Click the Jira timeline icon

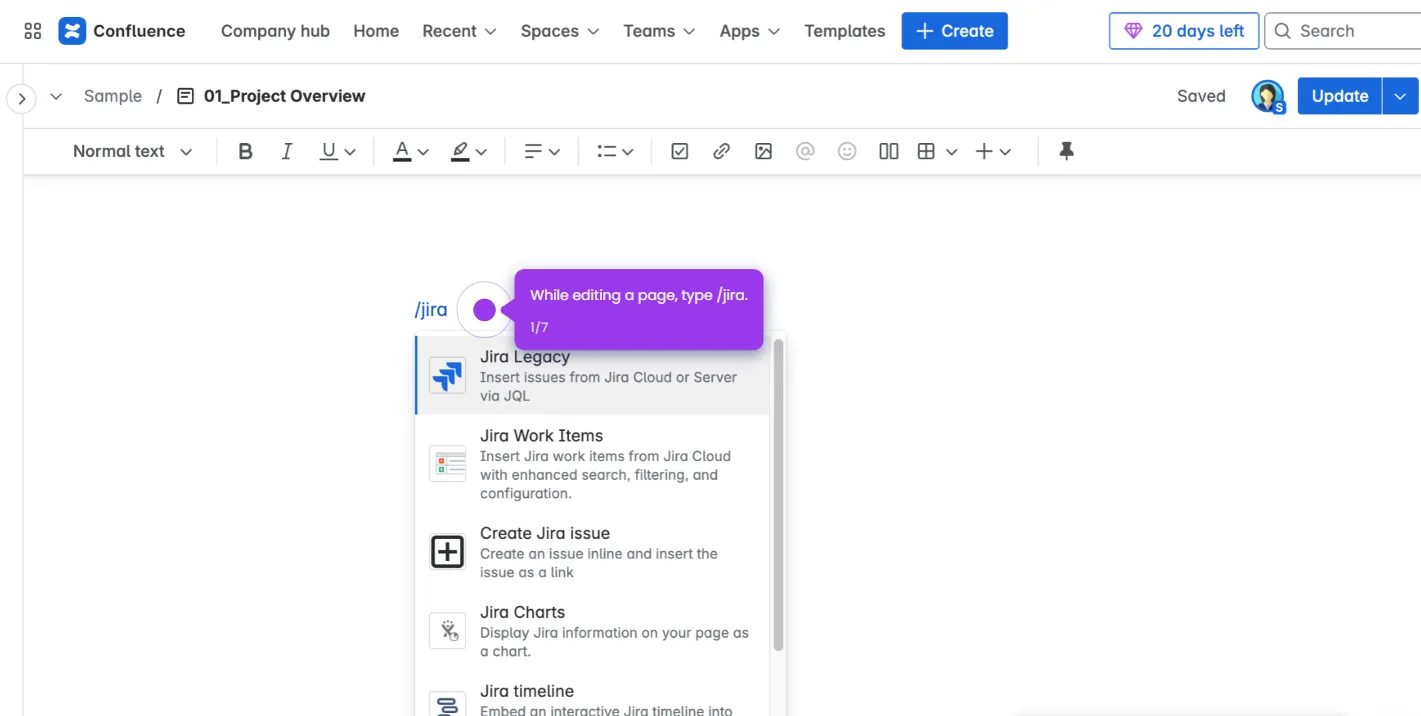pyautogui.click(x=447, y=704)
